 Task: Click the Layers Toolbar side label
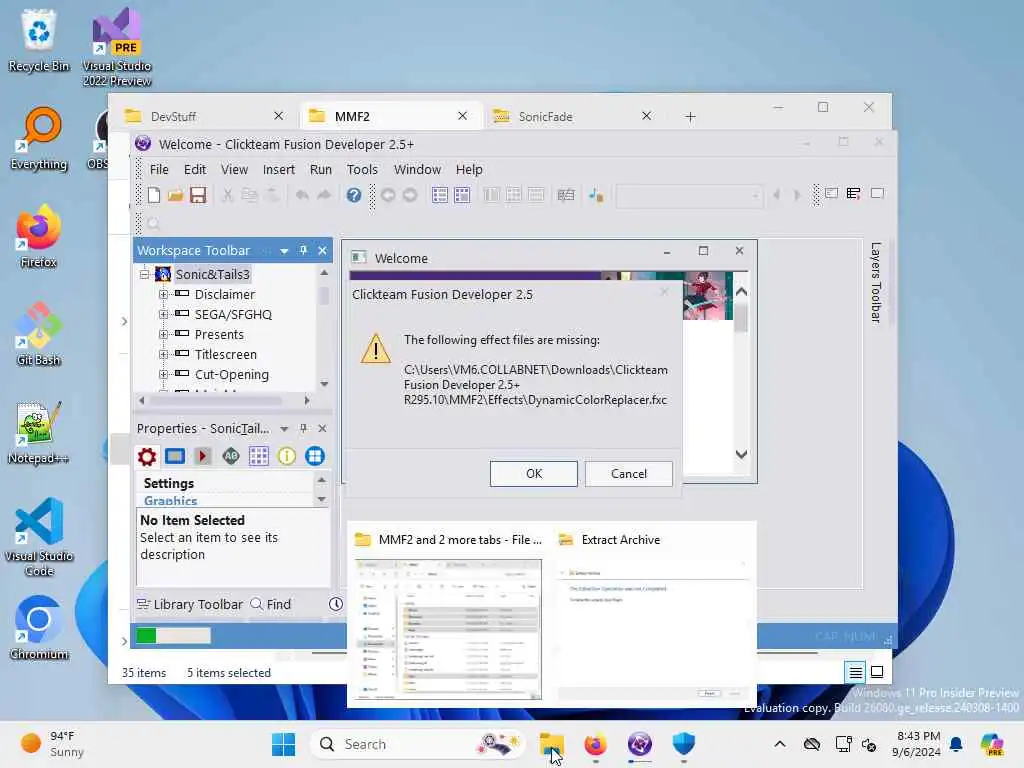[x=876, y=282]
